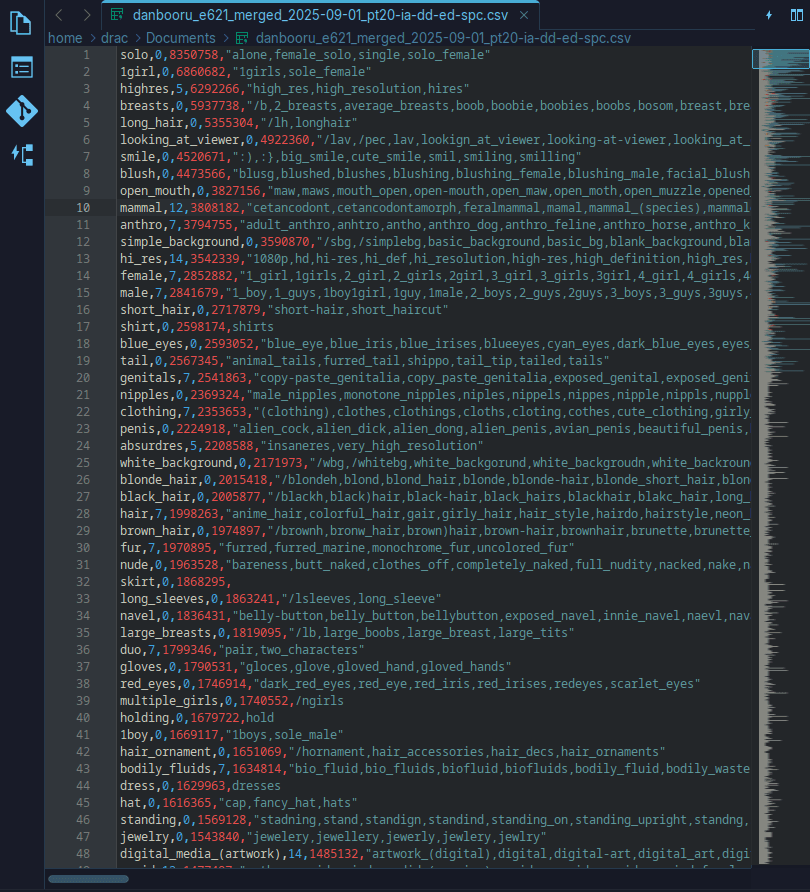
Task: Click '1girl' text on line 2
Action: pos(137,72)
